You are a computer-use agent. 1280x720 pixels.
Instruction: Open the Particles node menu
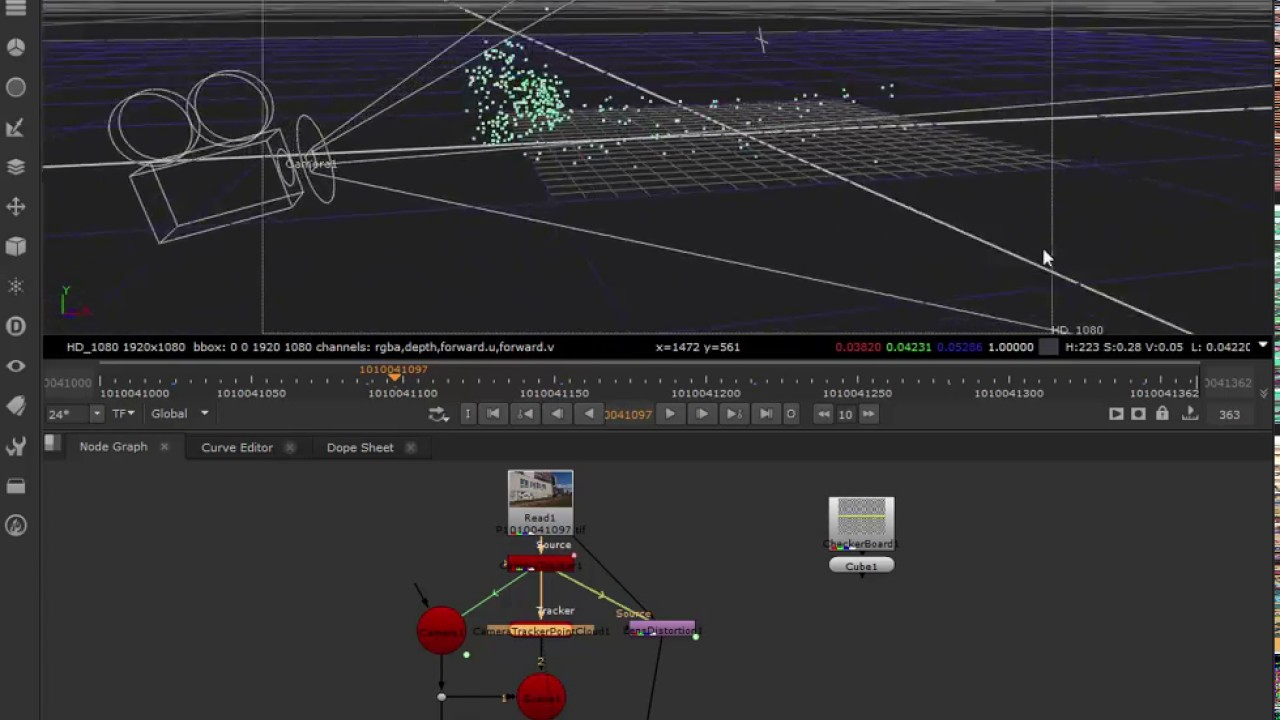[15, 287]
